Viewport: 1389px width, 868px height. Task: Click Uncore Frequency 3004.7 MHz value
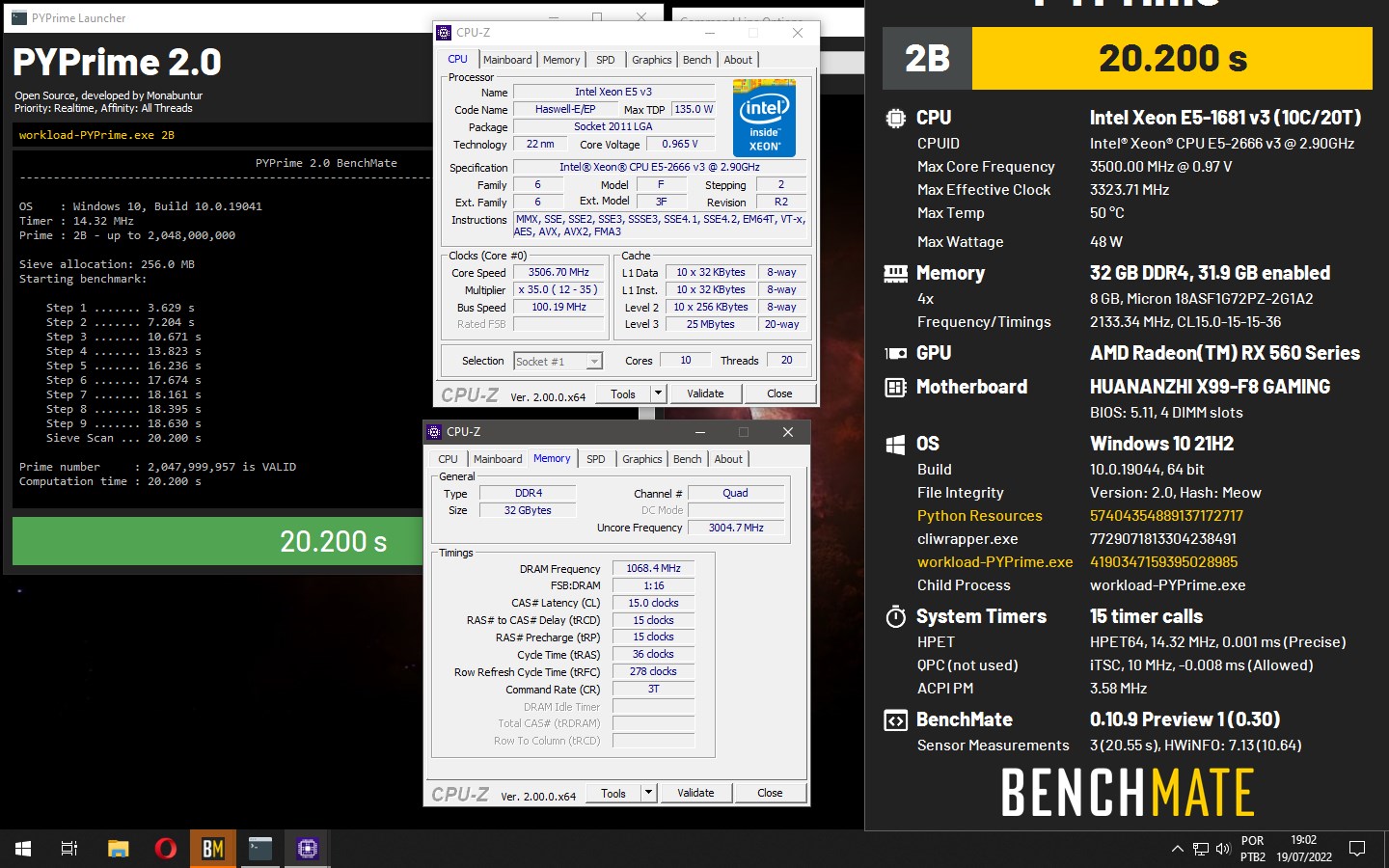tap(736, 529)
